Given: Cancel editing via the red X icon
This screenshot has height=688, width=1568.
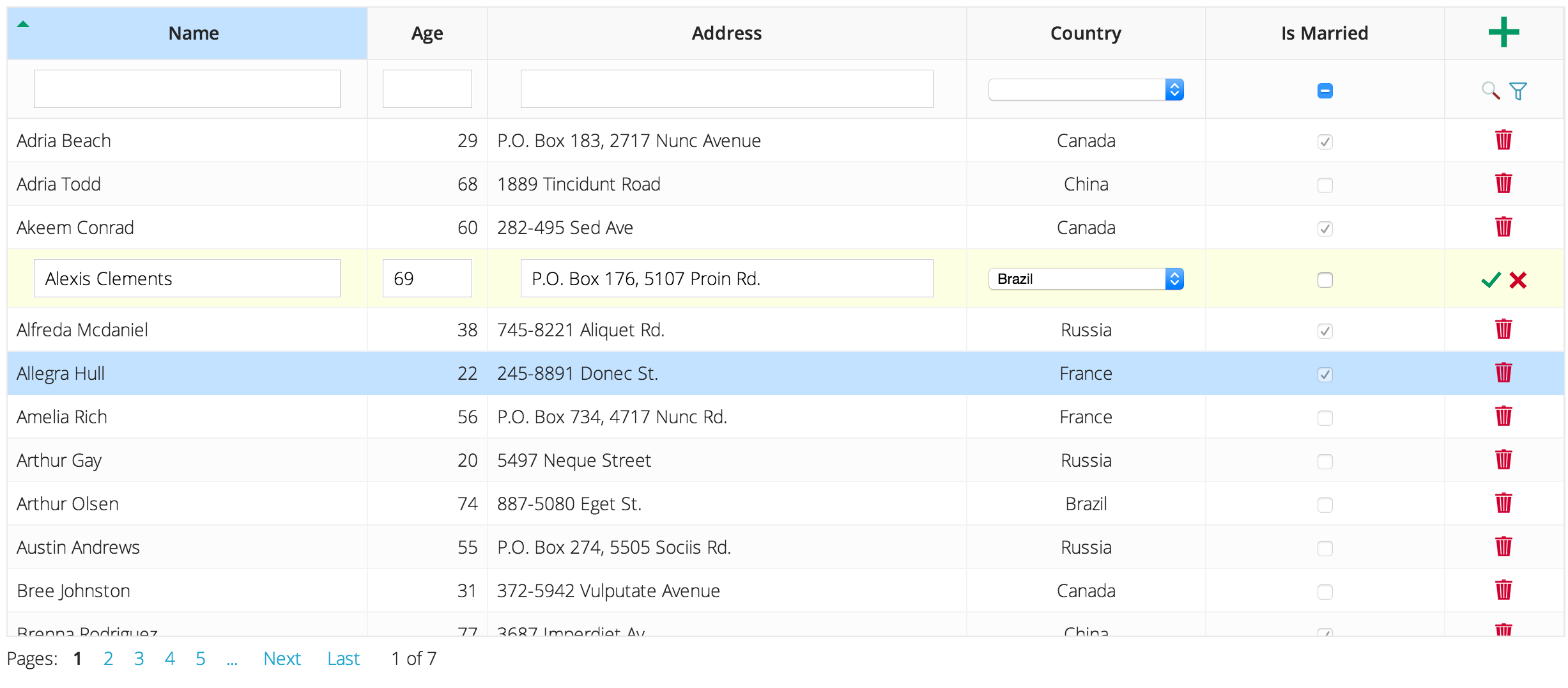Looking at the screenshot, I should pyautogui.click(x=1519, y=279).
